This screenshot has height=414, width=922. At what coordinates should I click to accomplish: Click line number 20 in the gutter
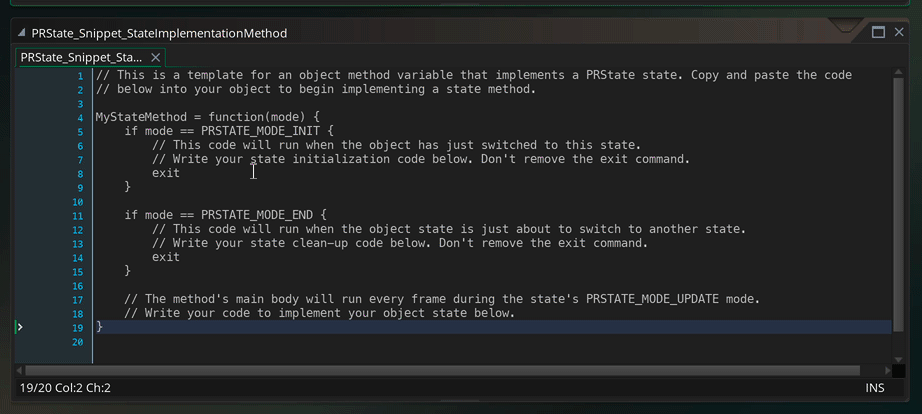[78, 341]
